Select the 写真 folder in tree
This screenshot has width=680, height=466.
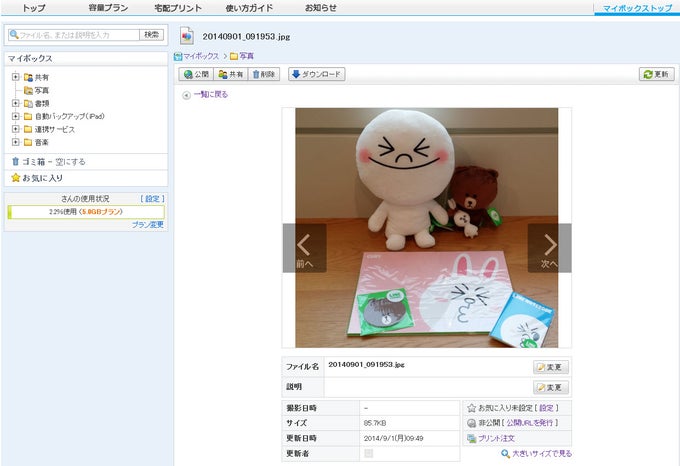pyautogui.click(x=36, y=90)
